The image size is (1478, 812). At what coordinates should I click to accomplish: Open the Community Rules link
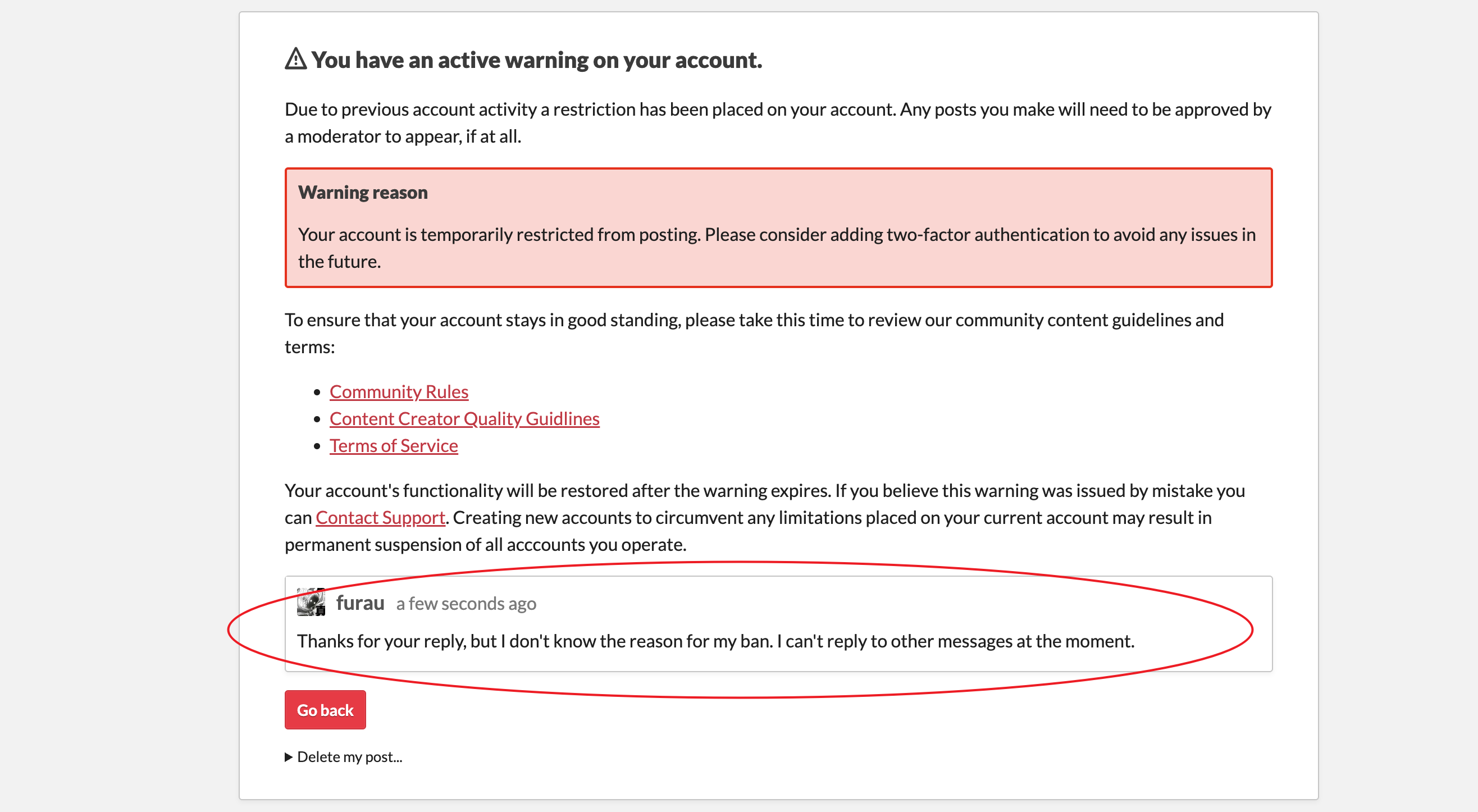tap(399, 392)
